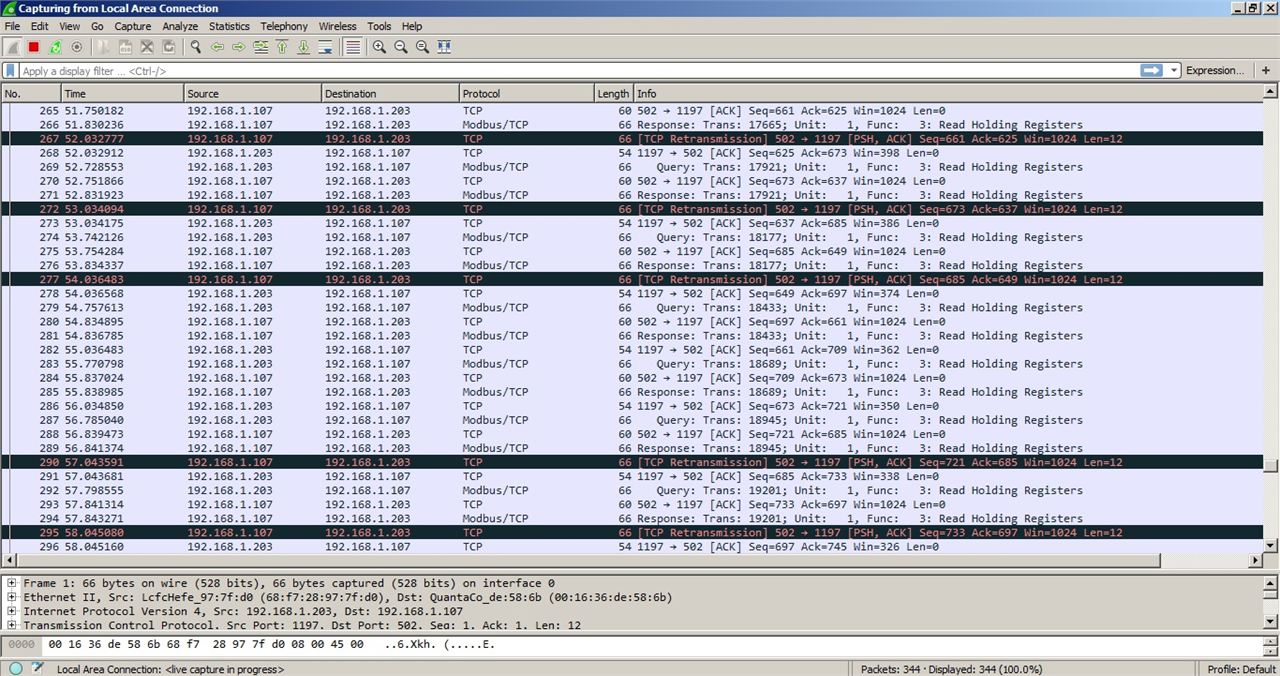This screenshot has height=676, width=1280.
Task: Expand the Internet Protocol Version 4 node
Action: [12, 611]
